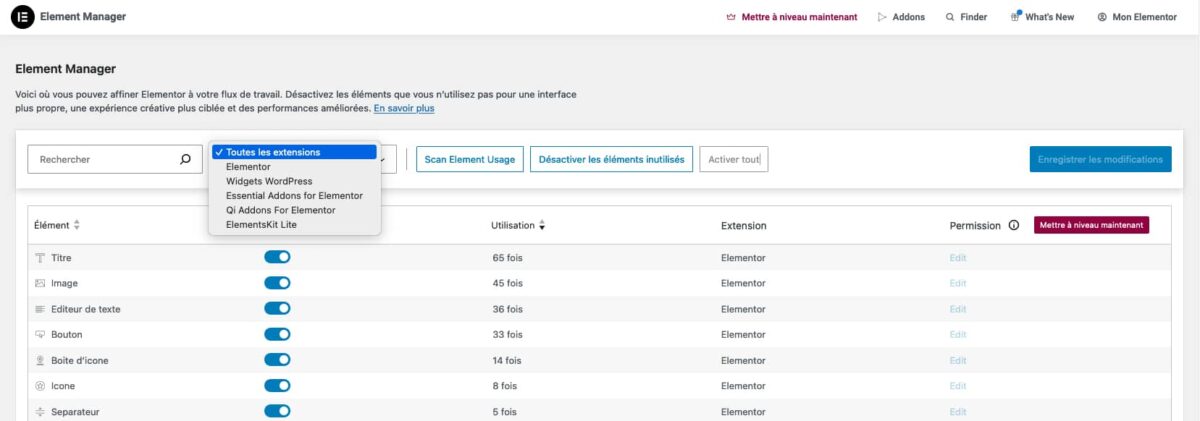Sort by Élément column arrows
The width and height of the screenshot is (1200, 421).
tap(77, 225)
